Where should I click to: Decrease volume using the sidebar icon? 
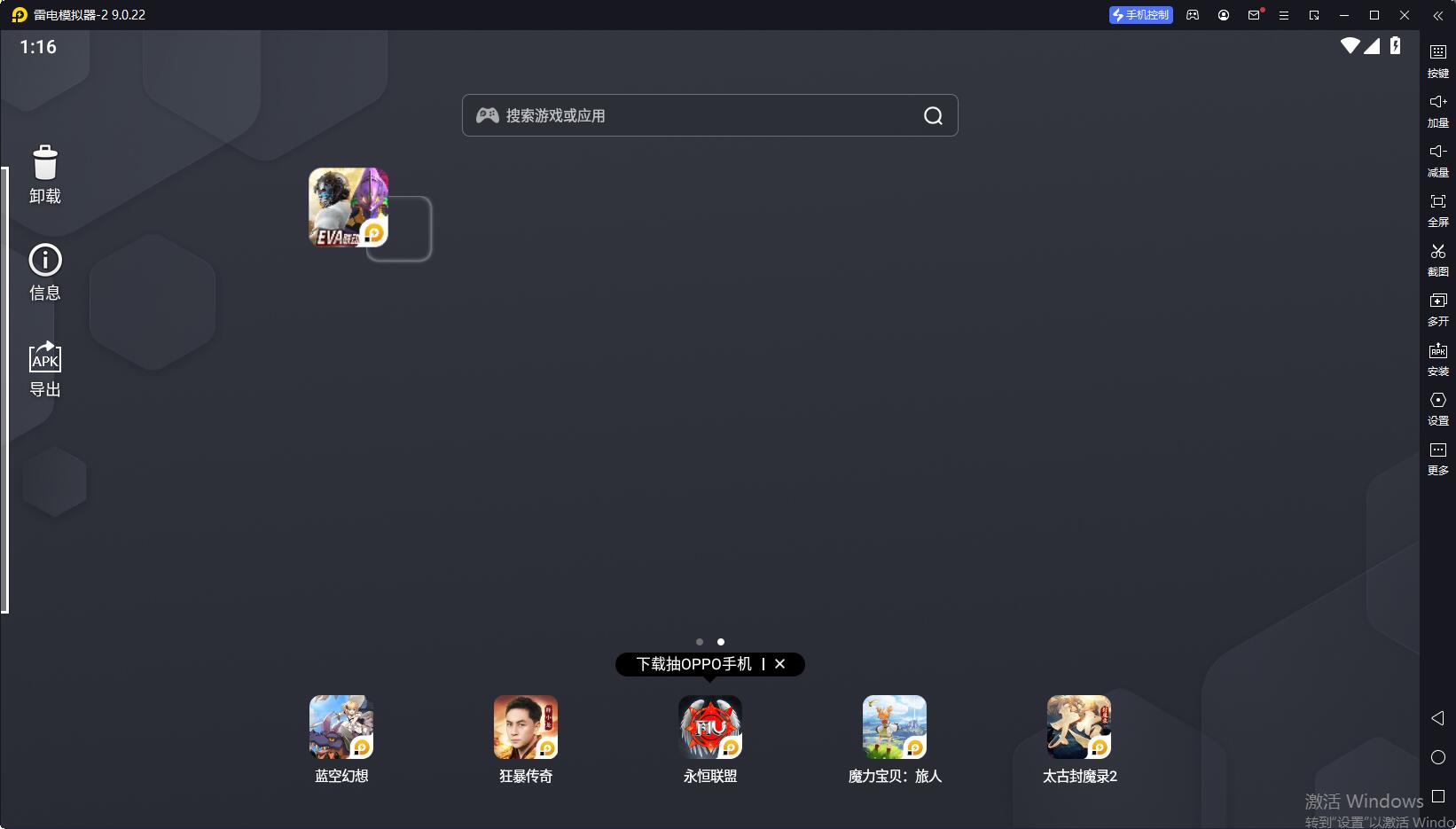1437,153
